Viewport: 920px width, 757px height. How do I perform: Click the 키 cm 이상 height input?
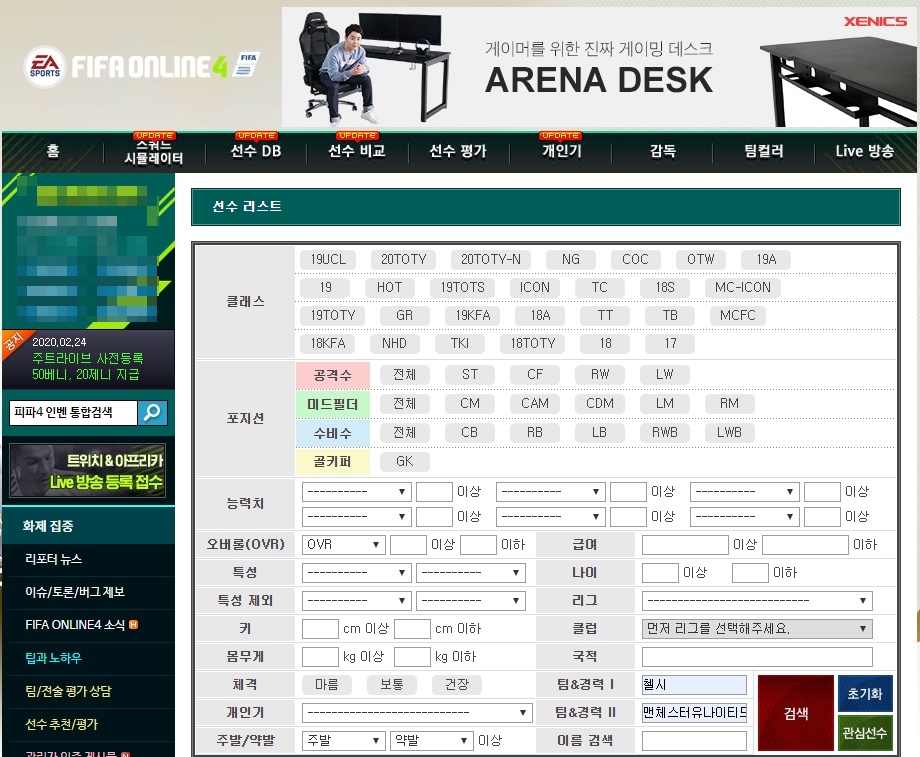(320, 629)
